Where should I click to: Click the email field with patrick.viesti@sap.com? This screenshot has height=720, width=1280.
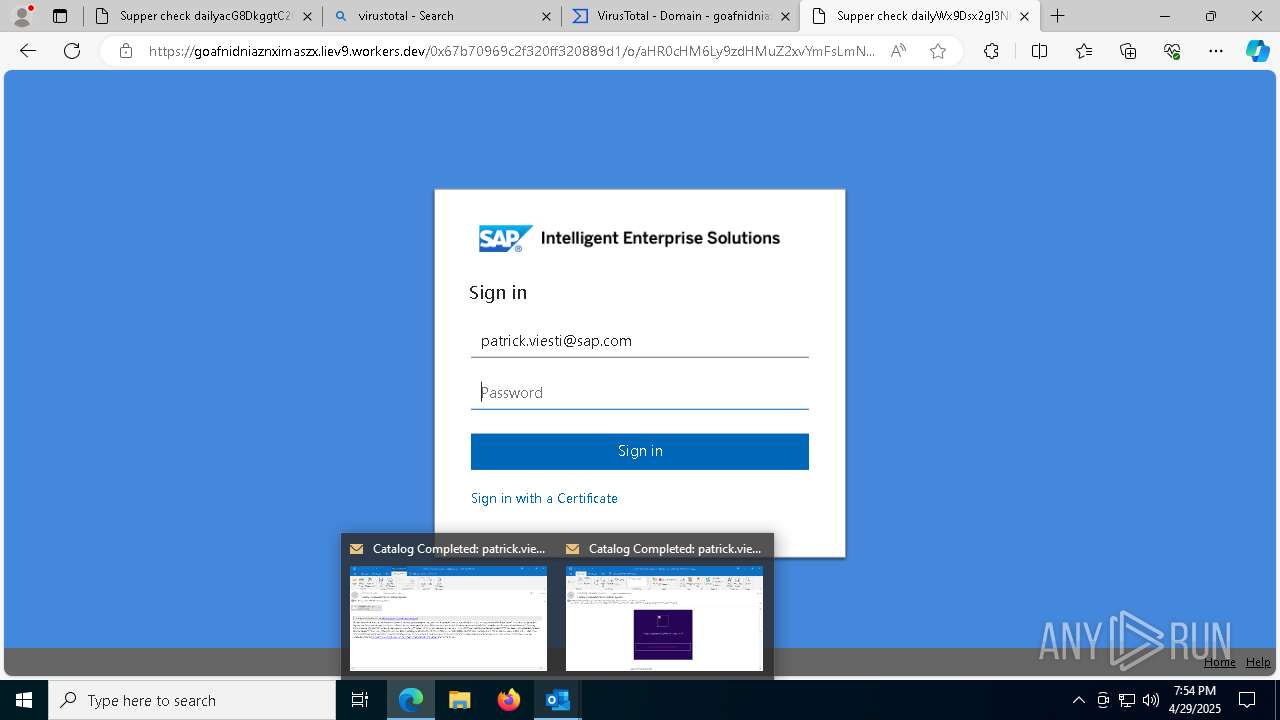(x=640, y=341)
